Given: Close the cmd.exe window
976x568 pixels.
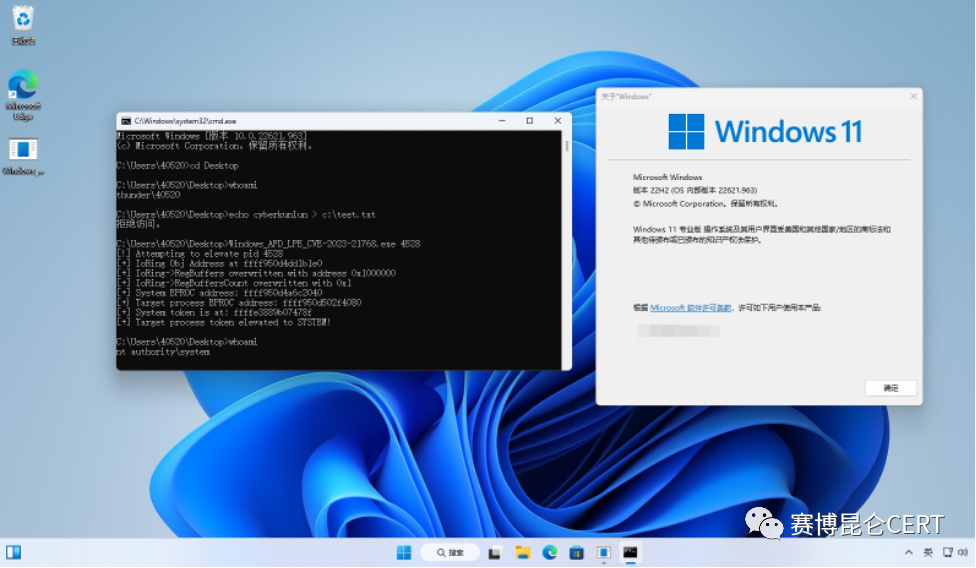Looking at the screenshot, I should [558, 121].
